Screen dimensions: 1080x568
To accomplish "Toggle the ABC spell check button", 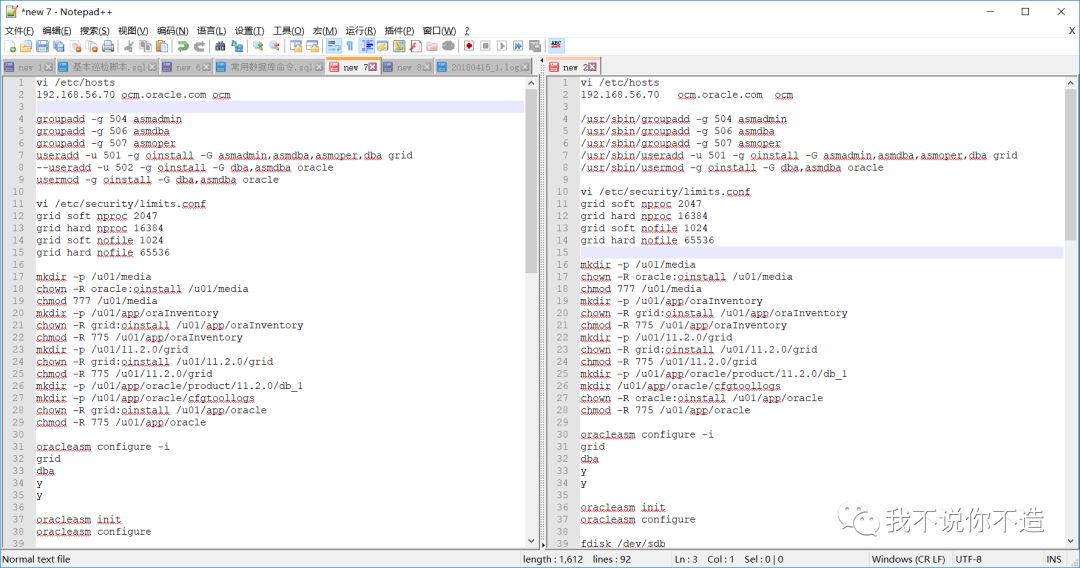I will pyautogui.click(x=556, y=46).
